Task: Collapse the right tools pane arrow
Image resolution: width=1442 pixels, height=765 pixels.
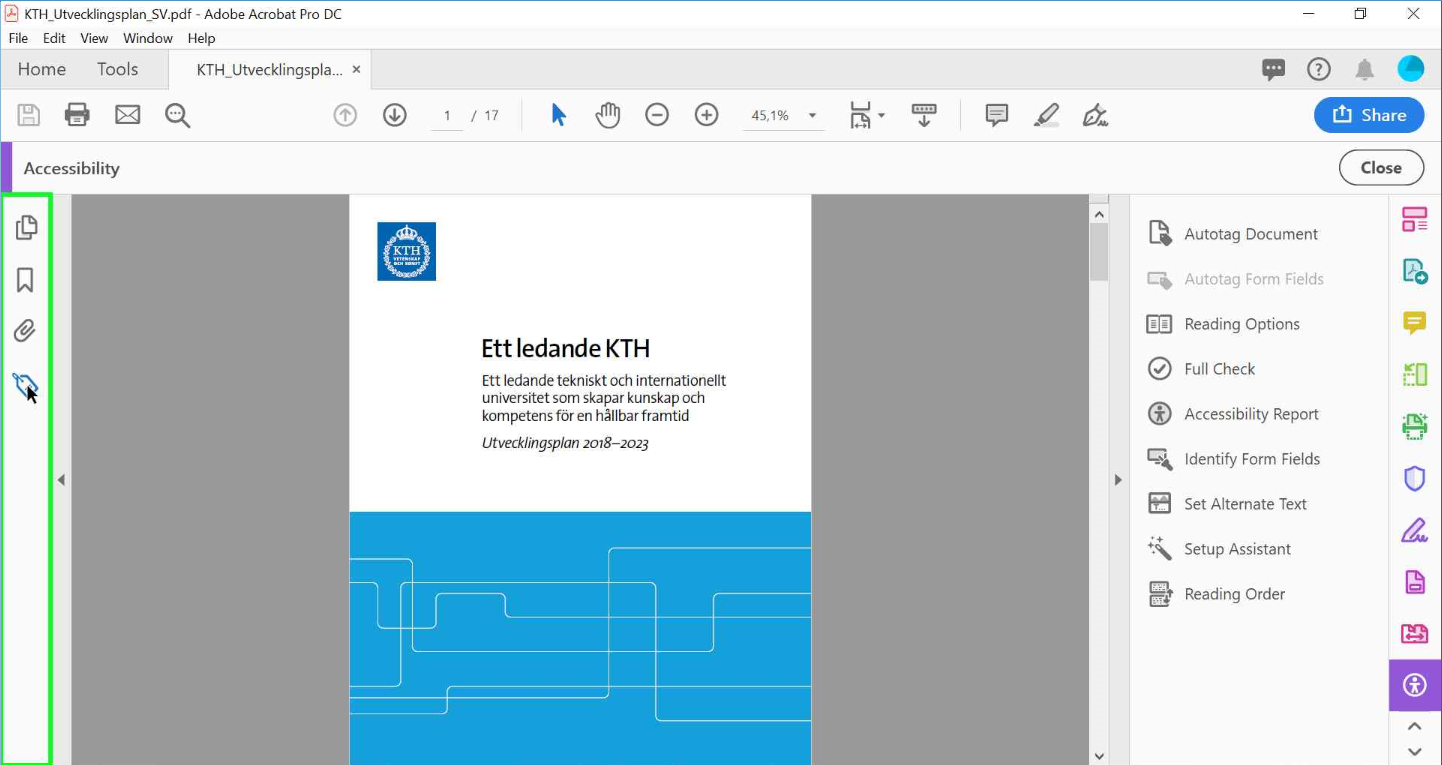Action: tap(1118, 480)
